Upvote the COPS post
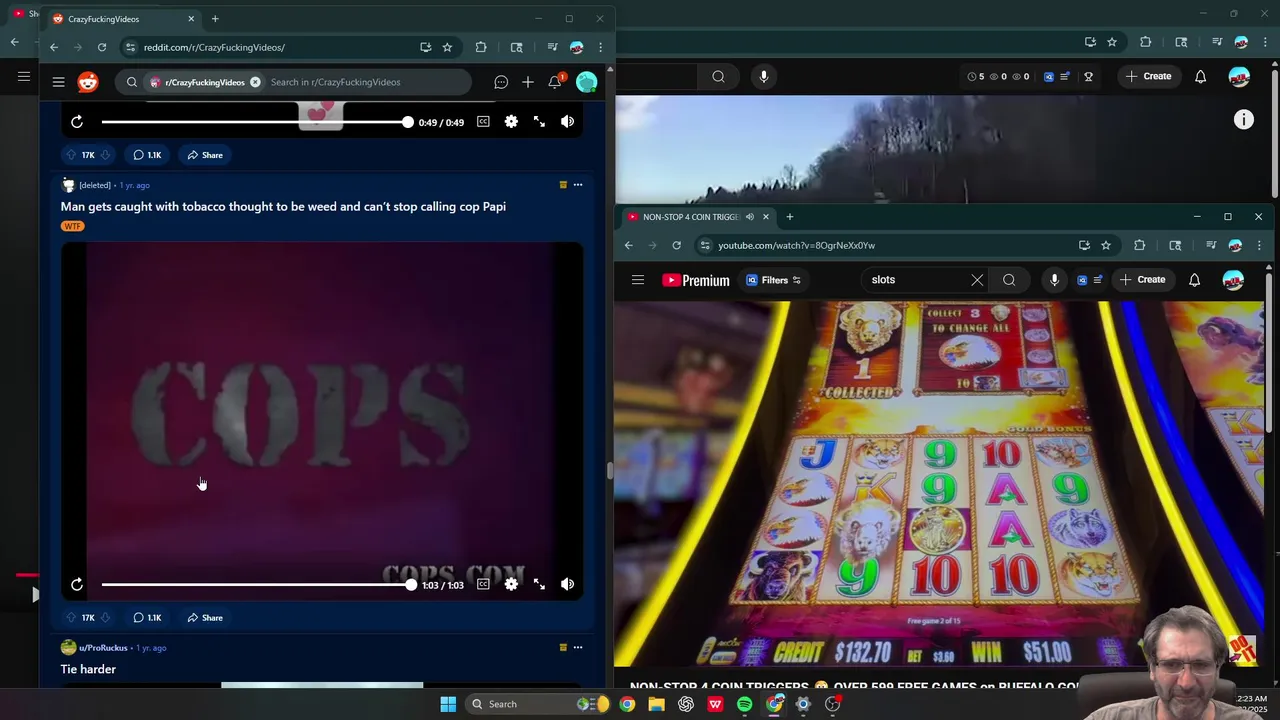This screenshot has width=1280, height=720. [x=71, y=618]
